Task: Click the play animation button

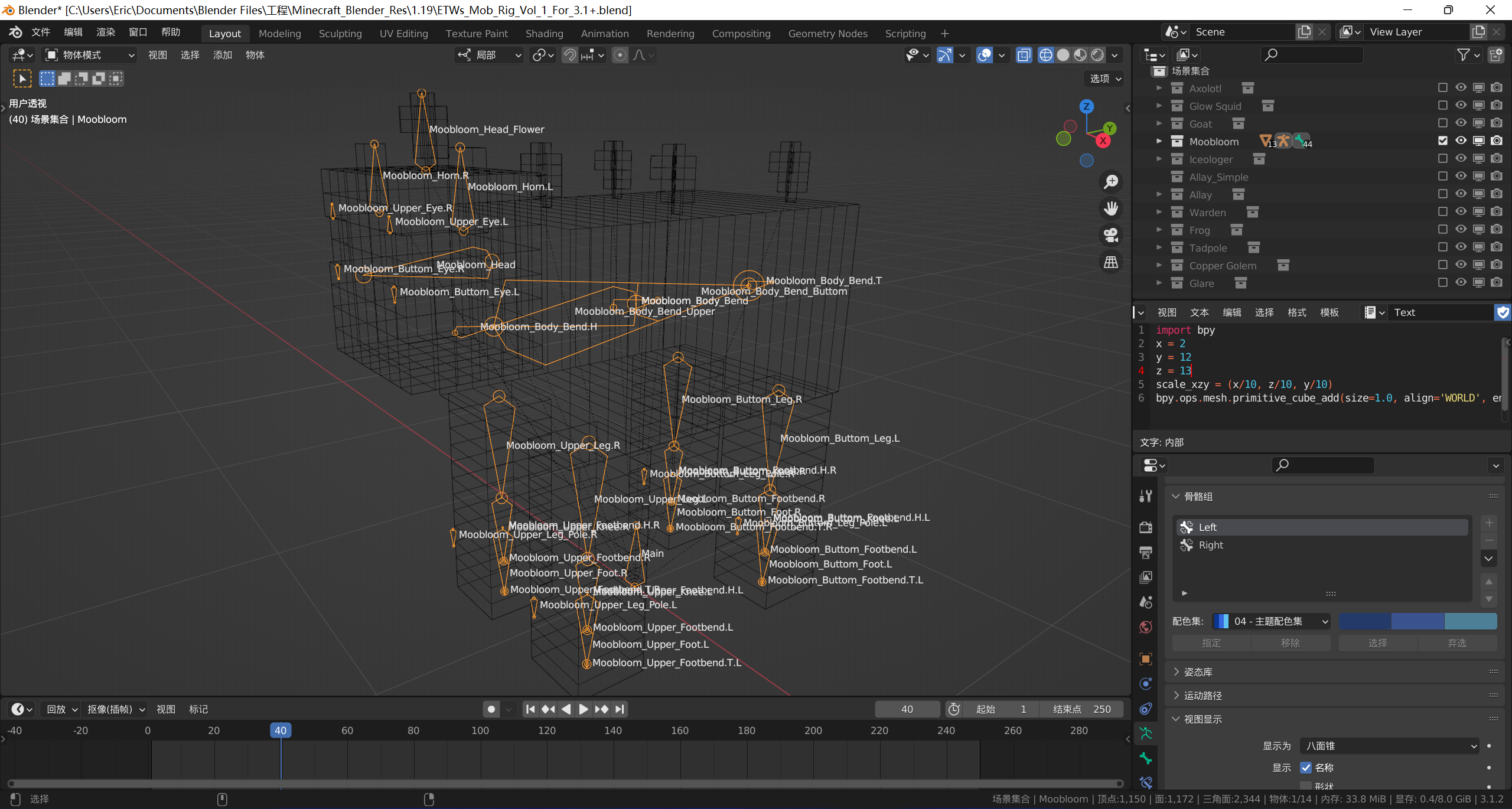Action: coord(584,709)
